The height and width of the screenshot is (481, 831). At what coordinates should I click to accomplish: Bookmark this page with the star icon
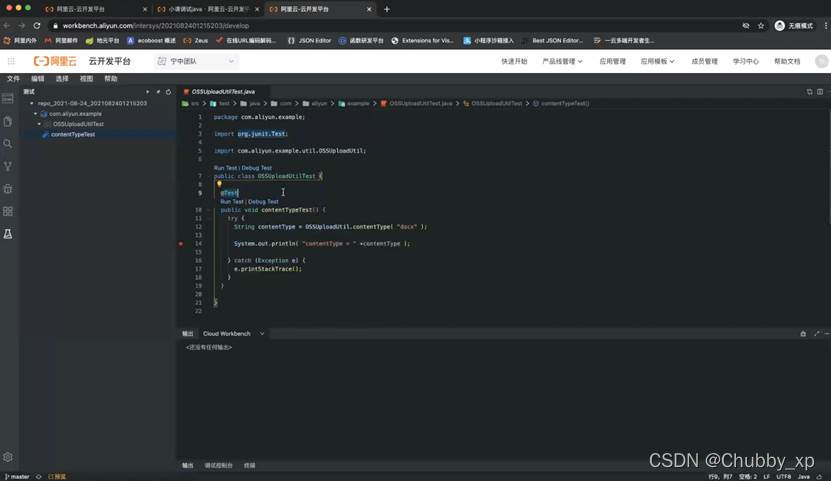pyautogui.click(x=761, y=25)
